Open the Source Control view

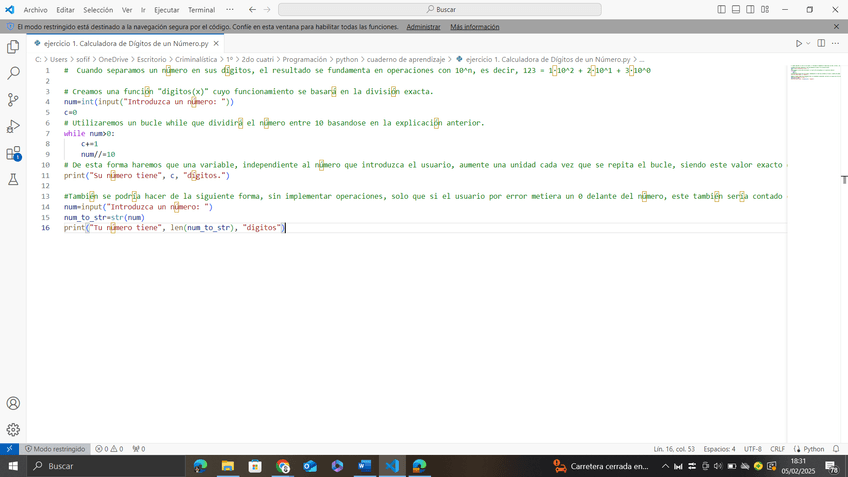pos(13,100)
